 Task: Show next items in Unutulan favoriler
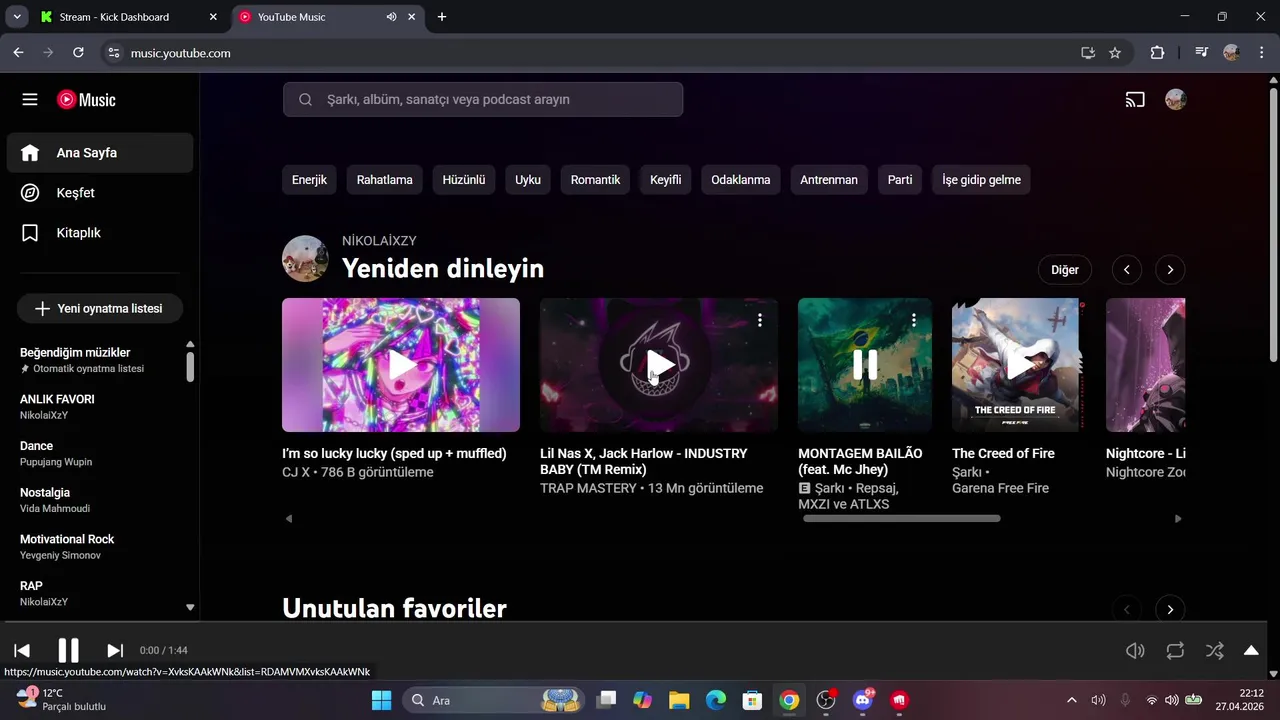(x=1170, y=609)
